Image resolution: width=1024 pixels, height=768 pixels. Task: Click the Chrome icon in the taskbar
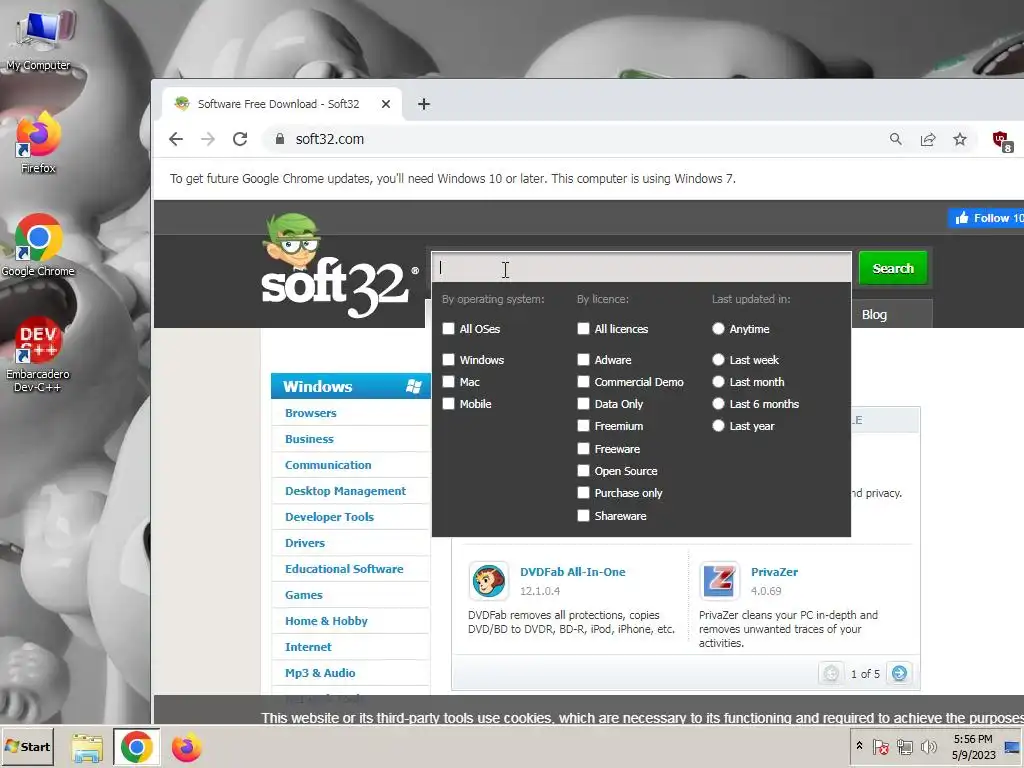pyautogui.click(x=136, y=747)
